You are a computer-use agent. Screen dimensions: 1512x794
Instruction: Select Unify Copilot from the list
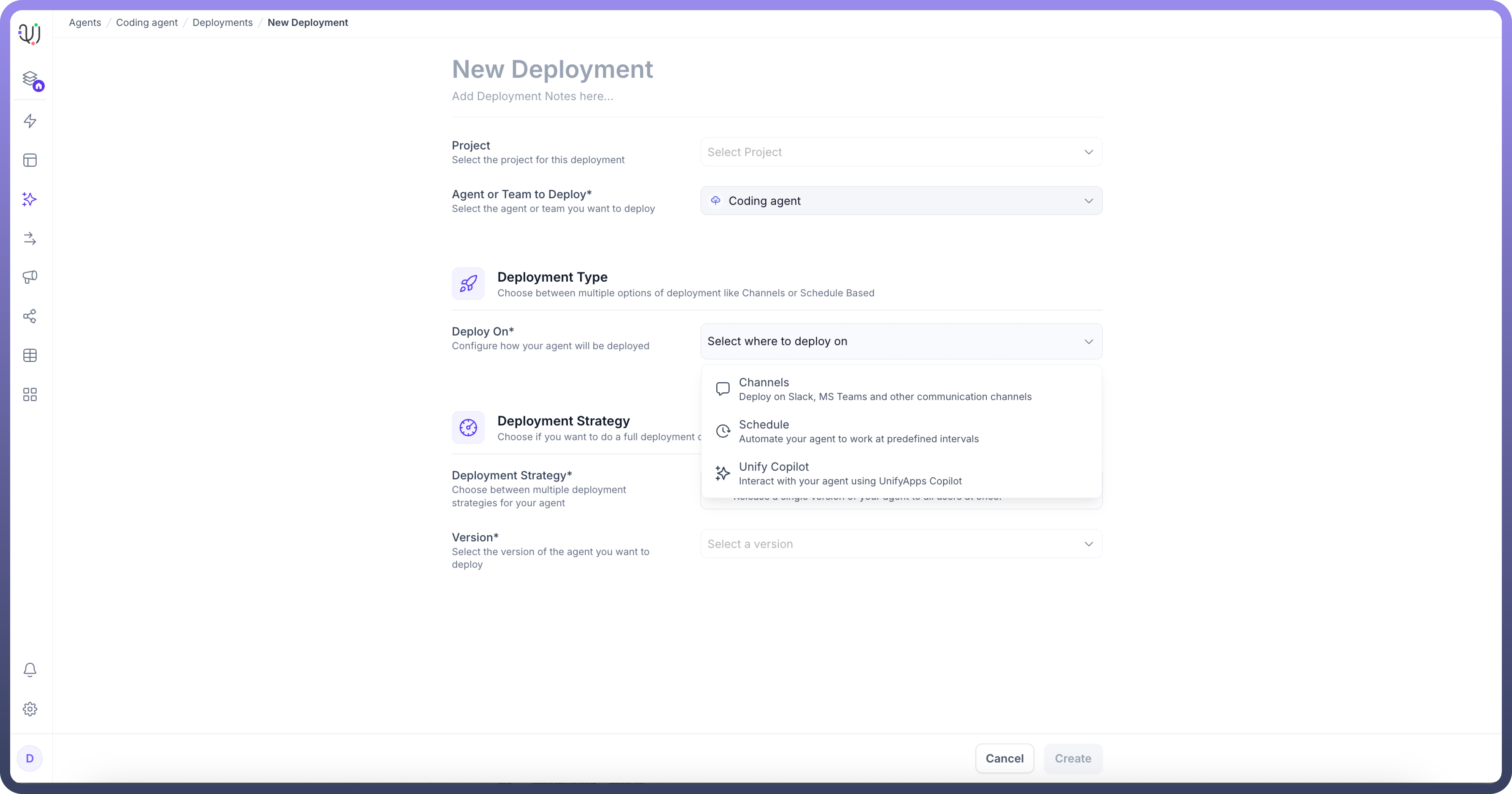pyautogui.click(x=849, y=474)
